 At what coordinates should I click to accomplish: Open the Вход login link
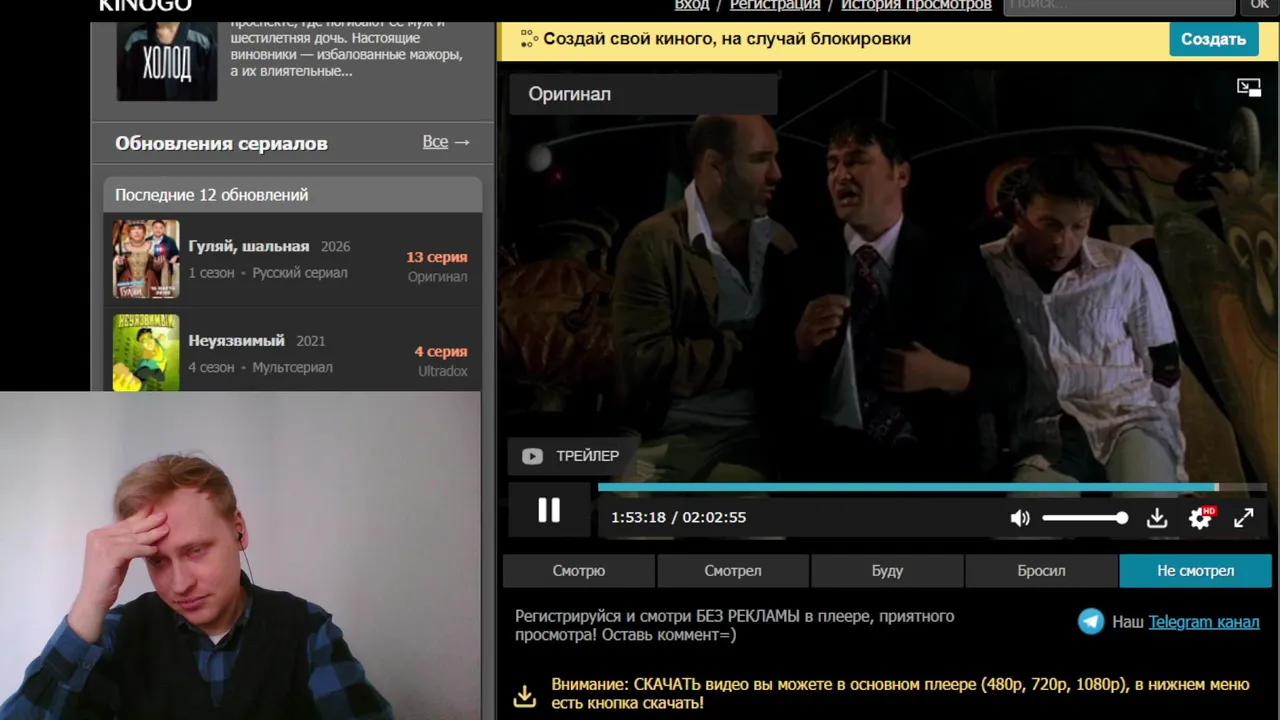692,5
